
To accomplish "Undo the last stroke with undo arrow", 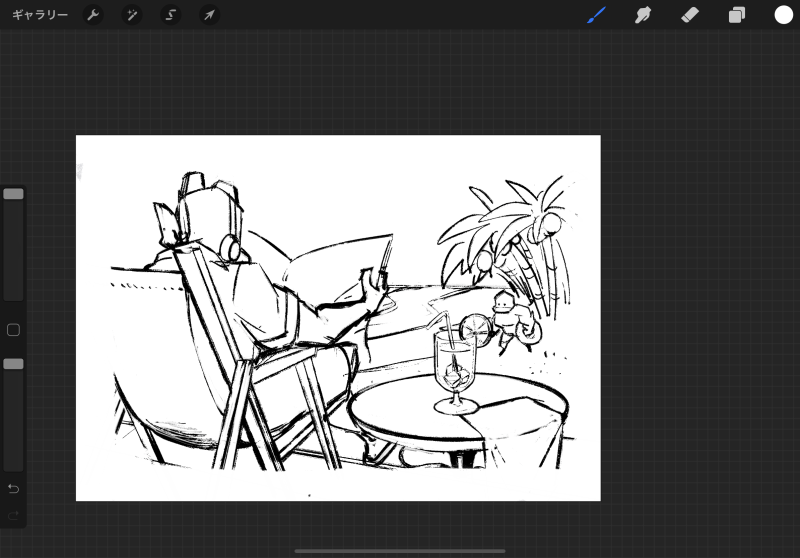I will click(13, 489).
